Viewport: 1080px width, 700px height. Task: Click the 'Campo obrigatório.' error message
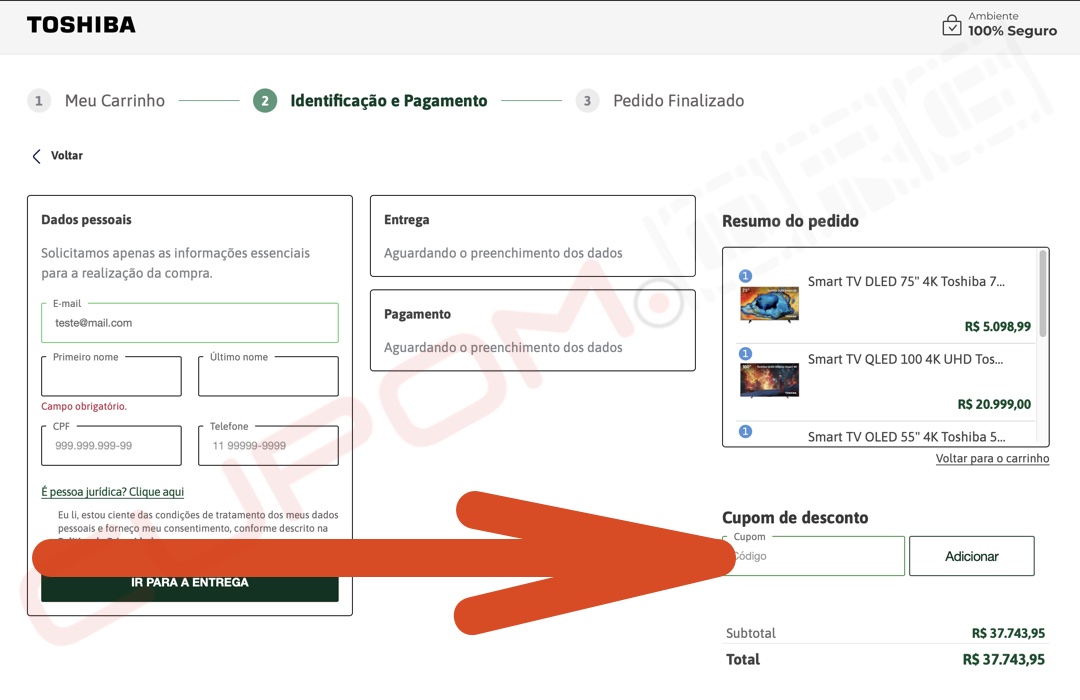click(x=84, y=406)
